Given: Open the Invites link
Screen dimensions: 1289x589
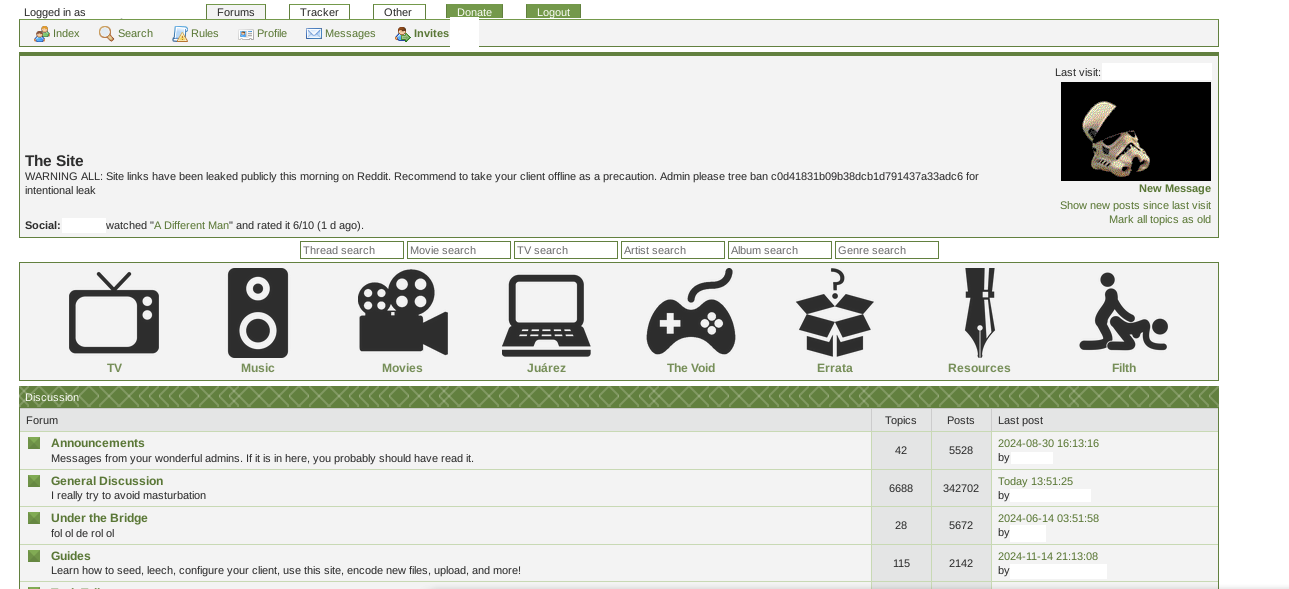Looking at the screenshot, I should point(431,34).
